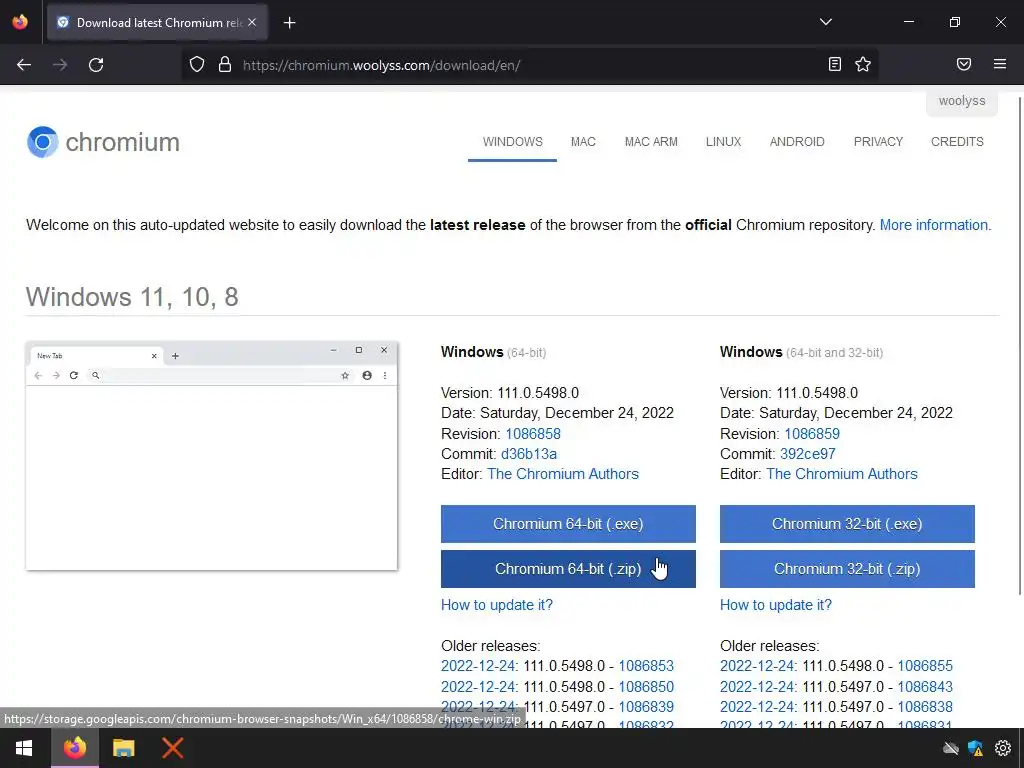Open revision 1086858 link
The width and height of the screenshot is (1024, 768).
click(x=533, y=434)
